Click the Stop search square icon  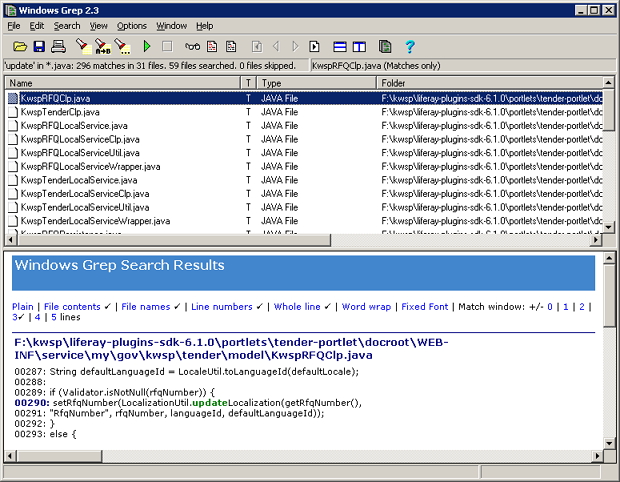167,47
